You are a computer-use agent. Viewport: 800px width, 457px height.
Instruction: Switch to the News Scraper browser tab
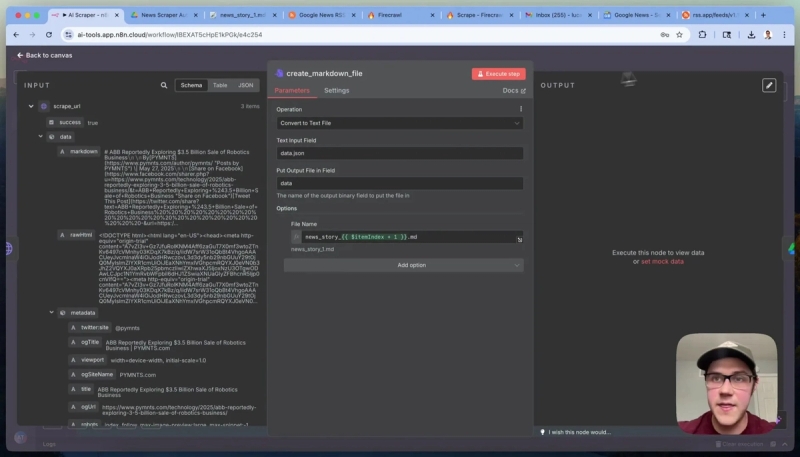click(x=164, y=15)
